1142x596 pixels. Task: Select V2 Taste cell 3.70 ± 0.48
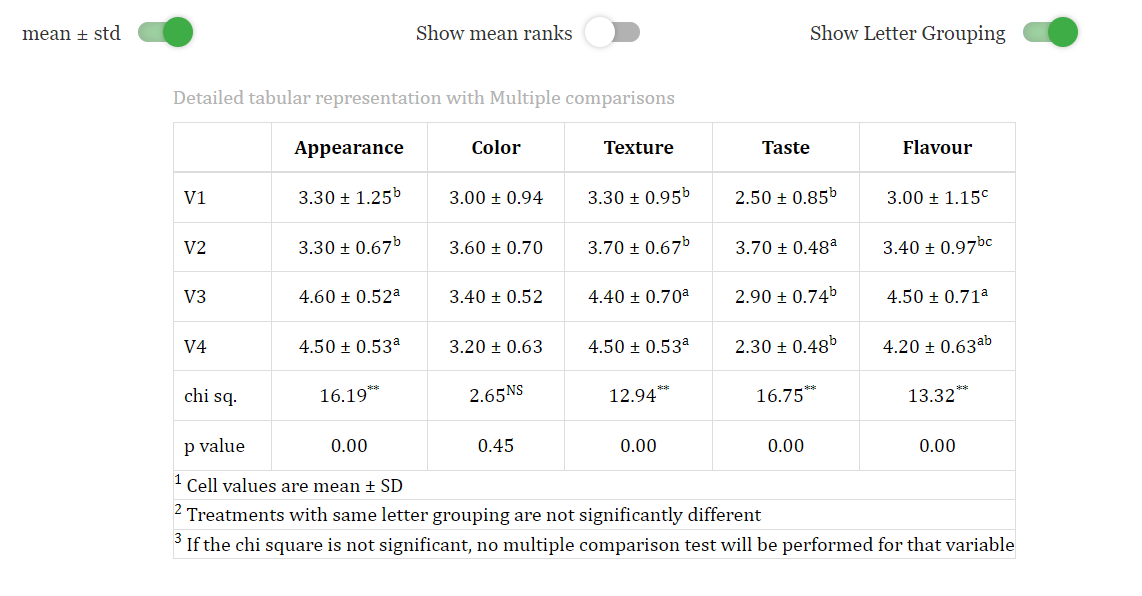click(785, 247)
